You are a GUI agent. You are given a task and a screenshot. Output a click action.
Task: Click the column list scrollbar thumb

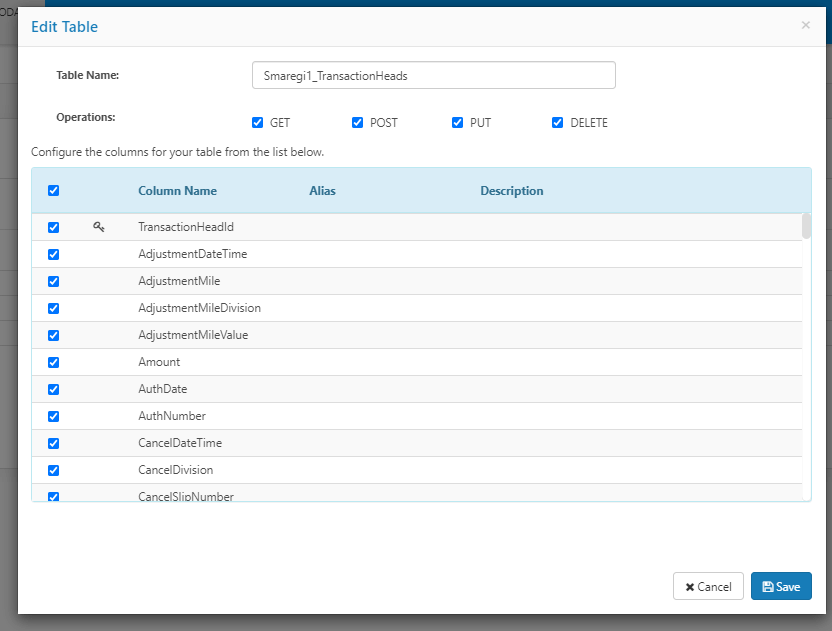[806, 226]
